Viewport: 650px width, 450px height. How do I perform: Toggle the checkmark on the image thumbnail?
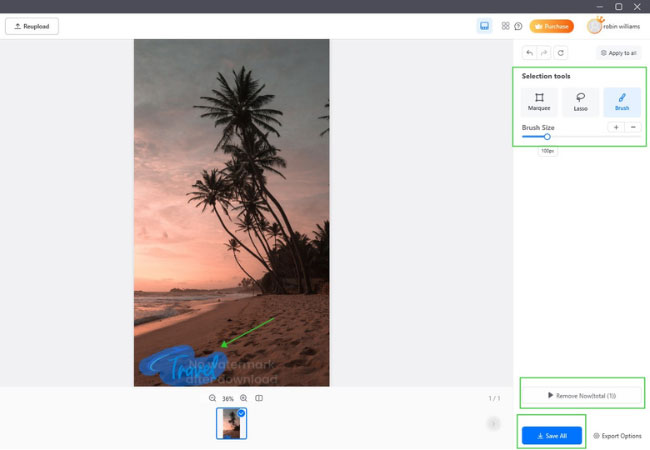tap(241, 412)
